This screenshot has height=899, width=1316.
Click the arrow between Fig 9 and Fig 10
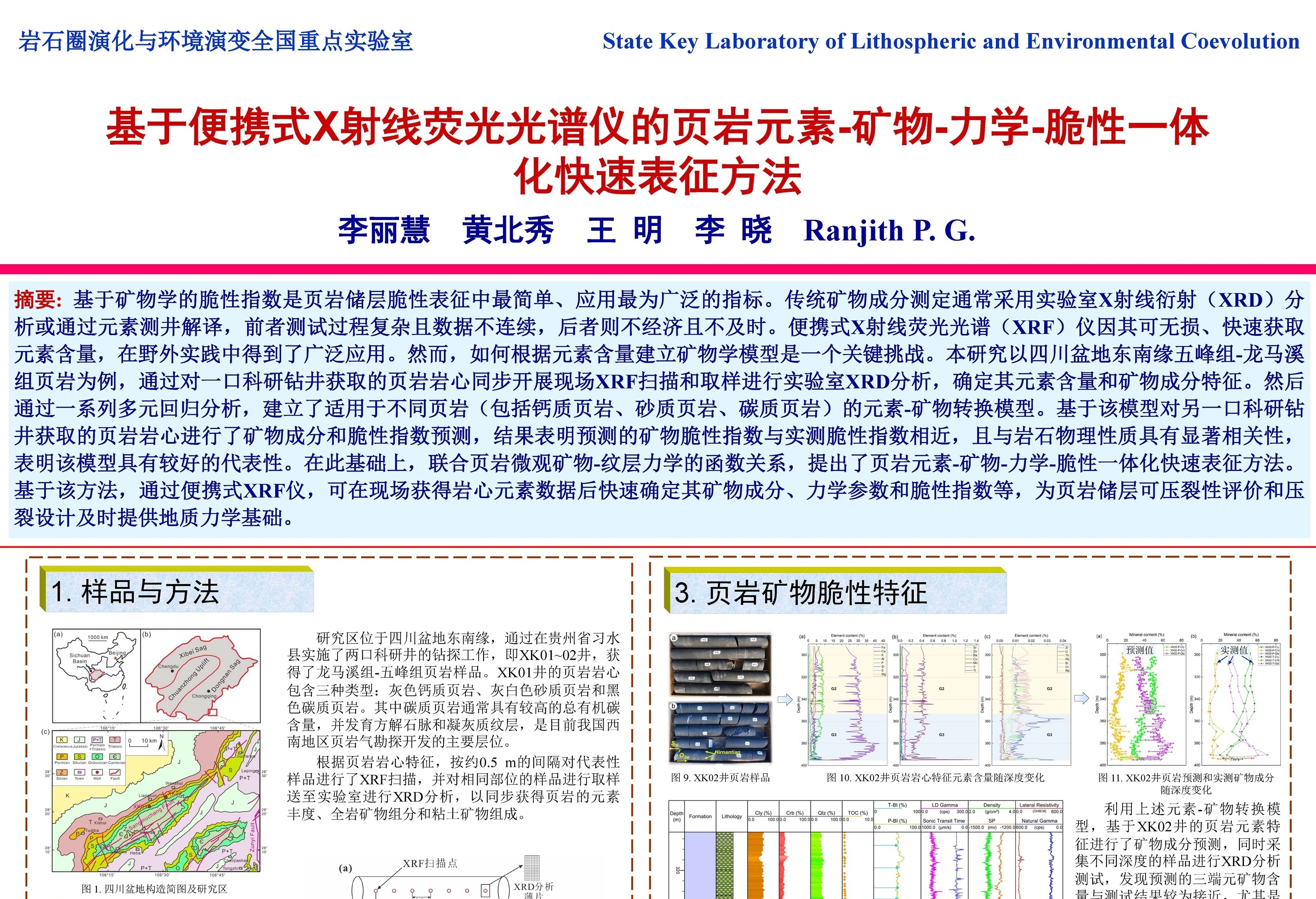click(x=785, y=699)
